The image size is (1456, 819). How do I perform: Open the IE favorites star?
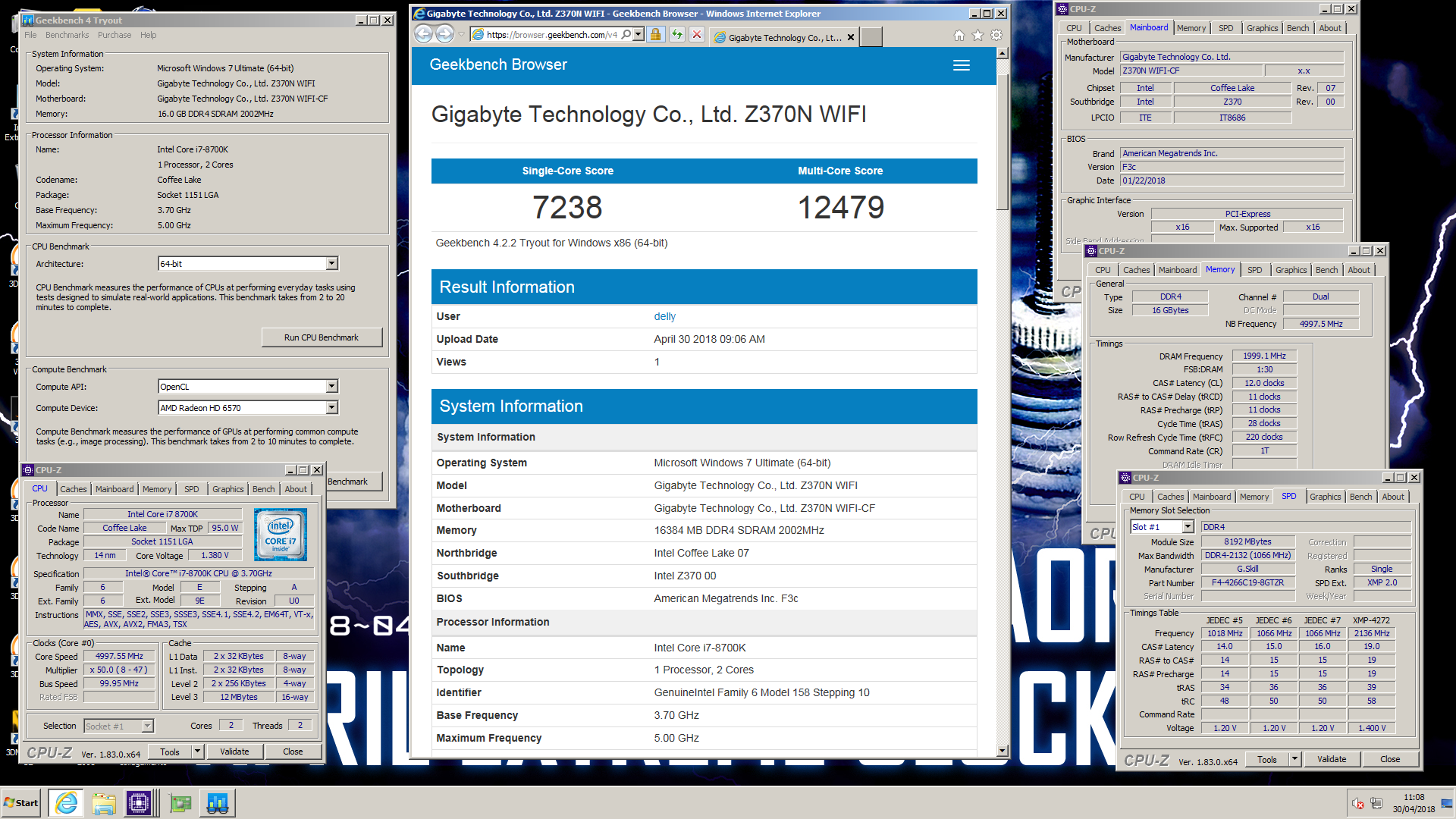[x=977, y=36]
